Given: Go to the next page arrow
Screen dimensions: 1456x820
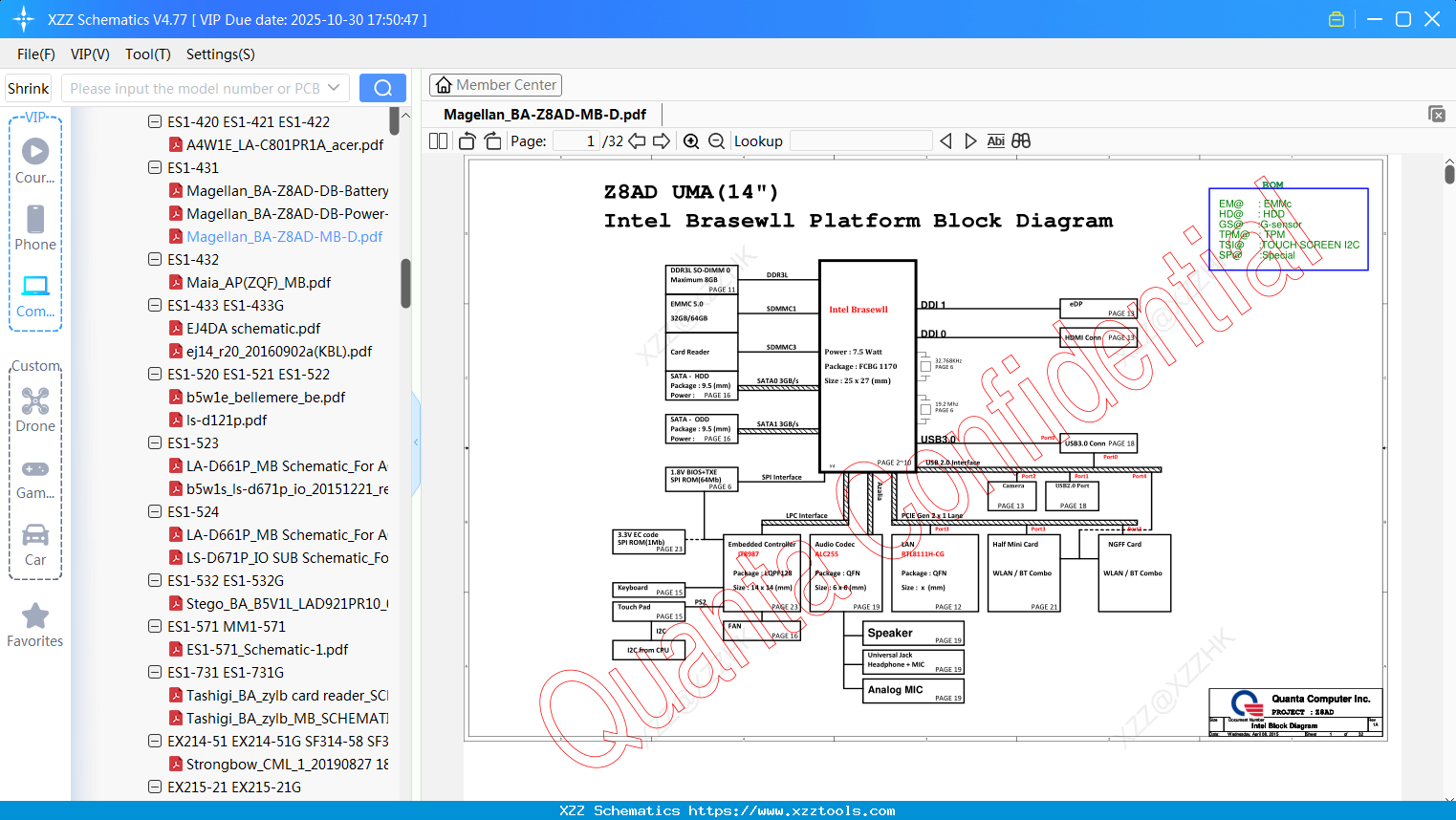Looking at the screenshot, I should 662,140.
